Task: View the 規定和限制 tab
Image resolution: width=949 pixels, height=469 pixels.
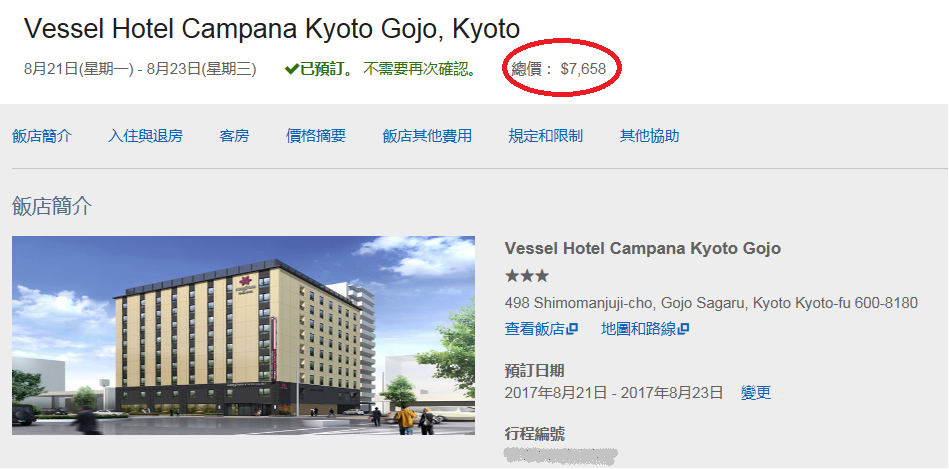Action: [546, 136]
